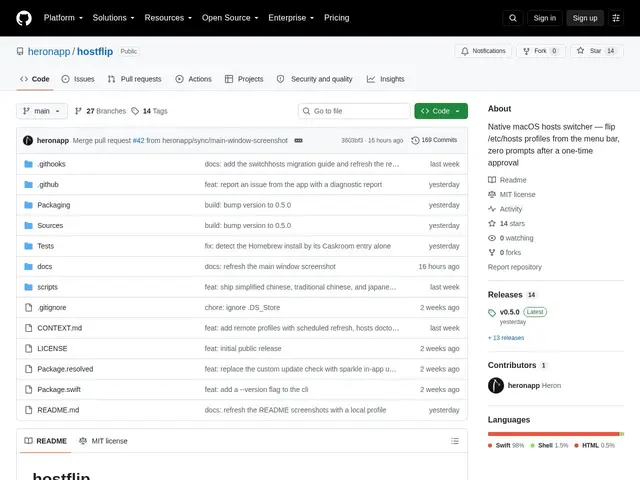Click the search magnifier icon in header
640x480 pixels.
513,18
